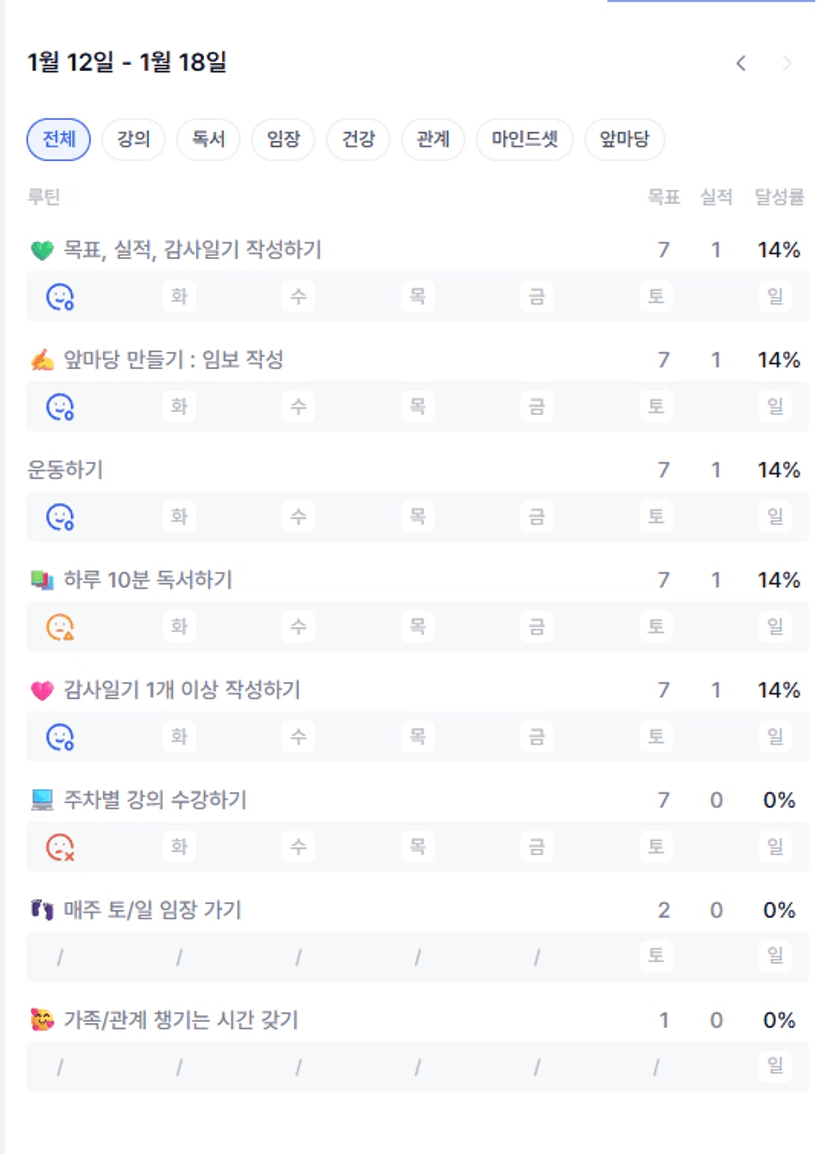
Task: Click the blue smiley icon for 운동하기
Action: (60, 516)
